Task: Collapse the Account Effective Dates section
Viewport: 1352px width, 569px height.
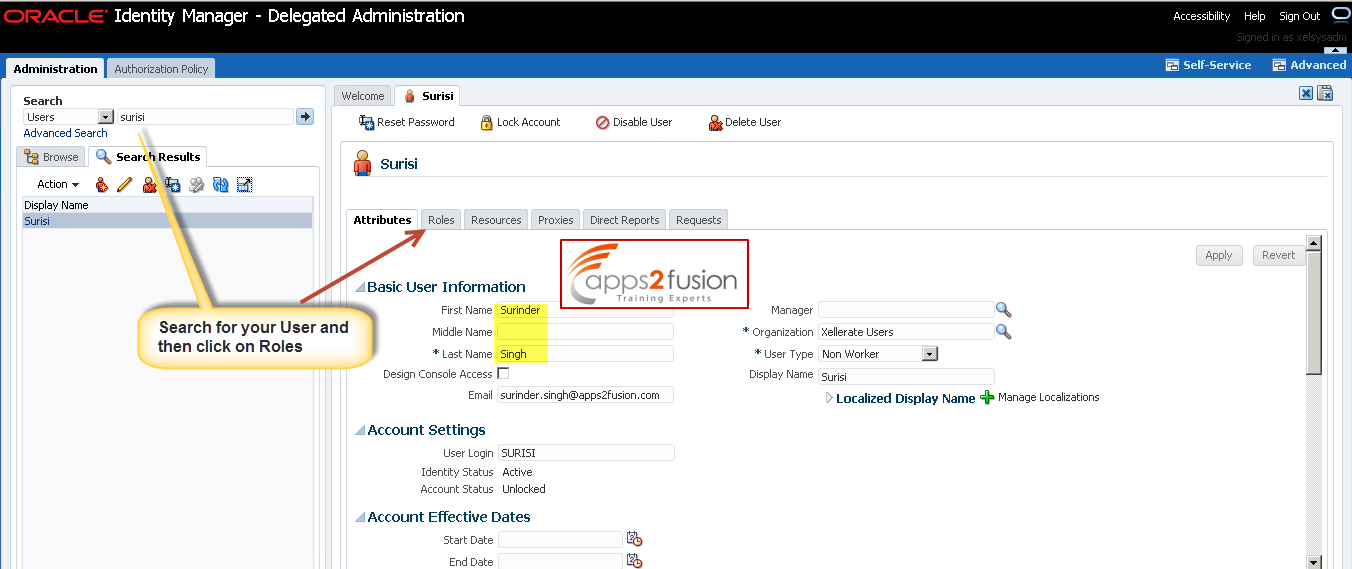Action: [360, 518]
